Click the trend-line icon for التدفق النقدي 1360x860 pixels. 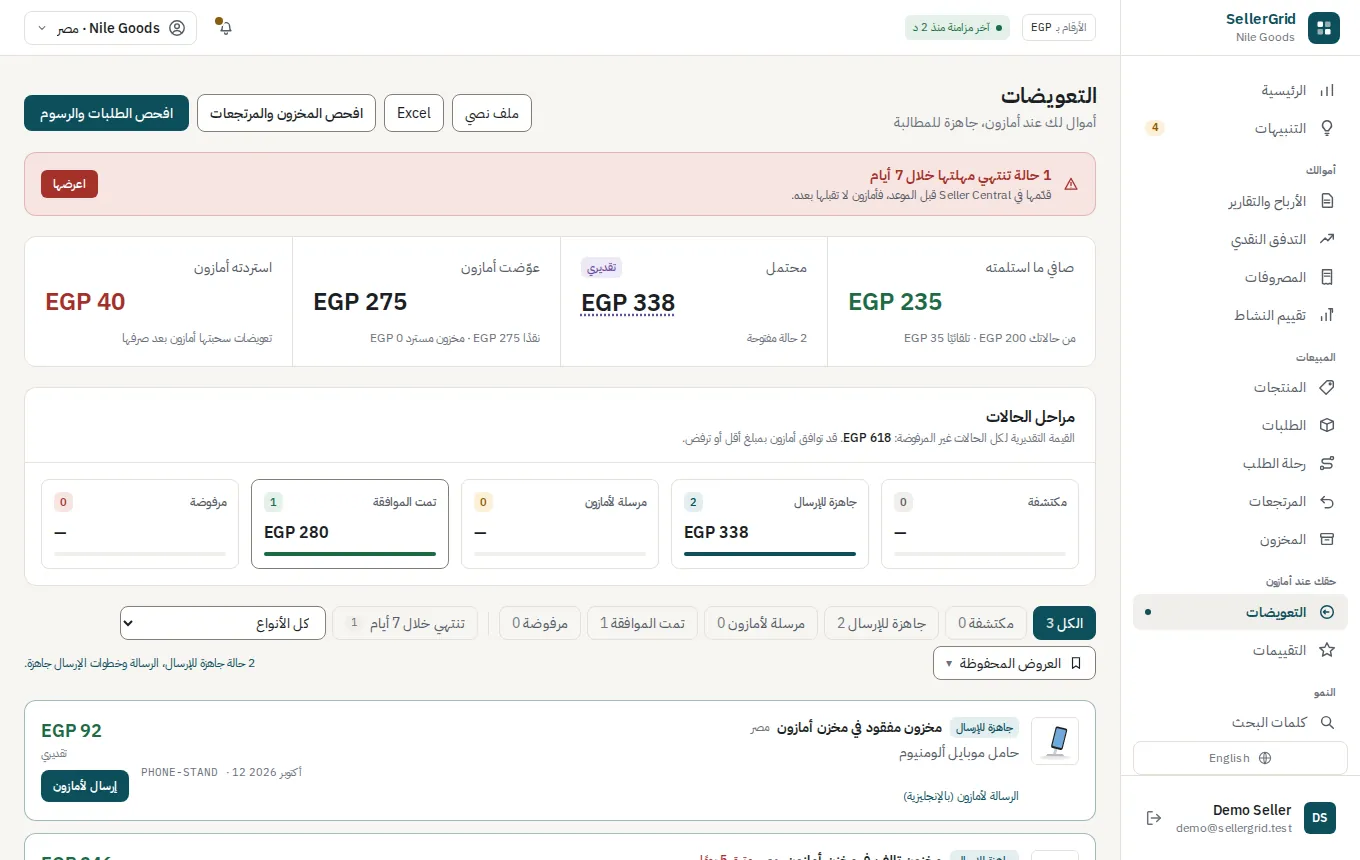[x=1327, y=240]
